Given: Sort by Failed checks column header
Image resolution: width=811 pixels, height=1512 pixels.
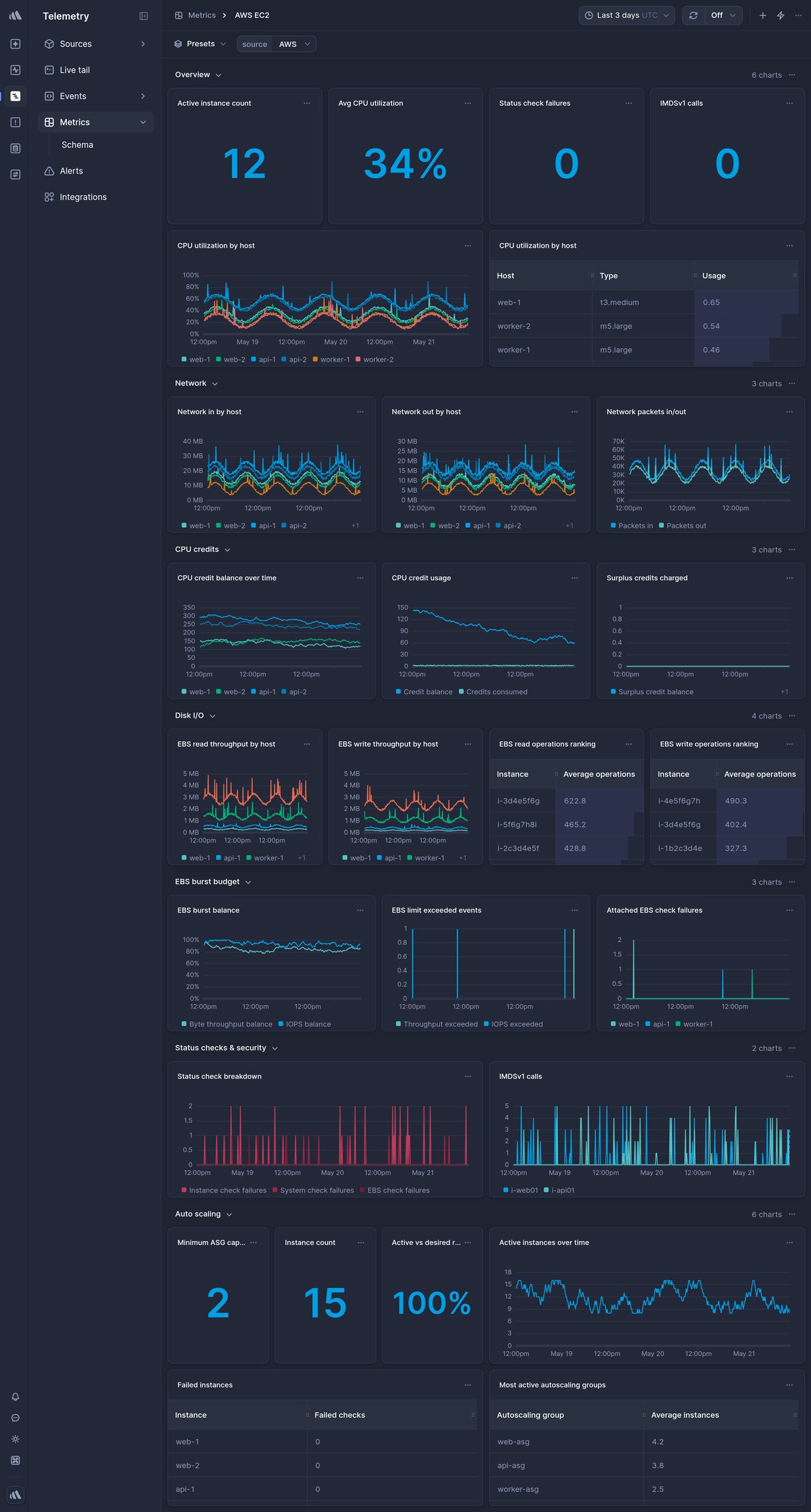Looking at the screenshot, I should pyautogui.click(x=392, y=1415).
